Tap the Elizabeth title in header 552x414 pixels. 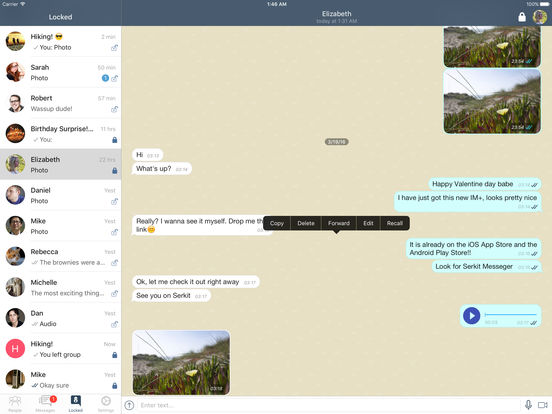(x=337, y=14)
